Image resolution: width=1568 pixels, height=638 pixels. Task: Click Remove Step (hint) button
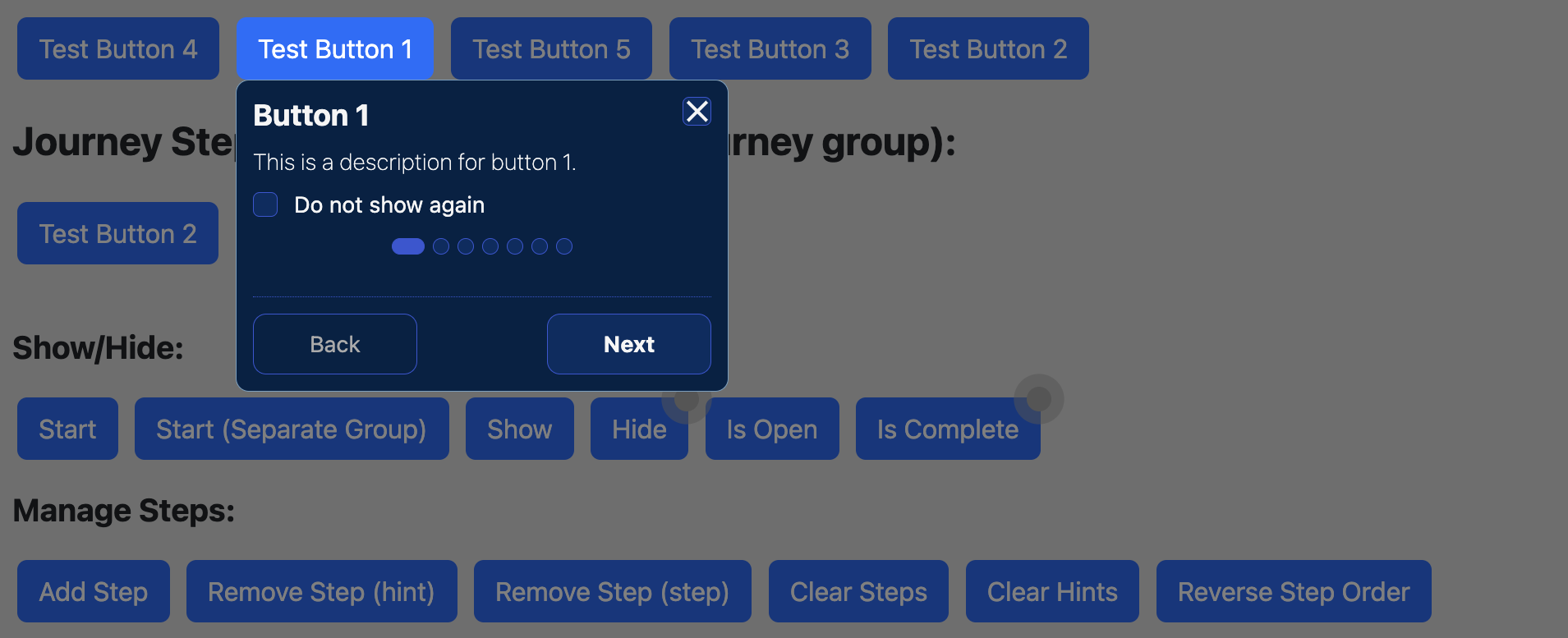(x=322, y=591)
